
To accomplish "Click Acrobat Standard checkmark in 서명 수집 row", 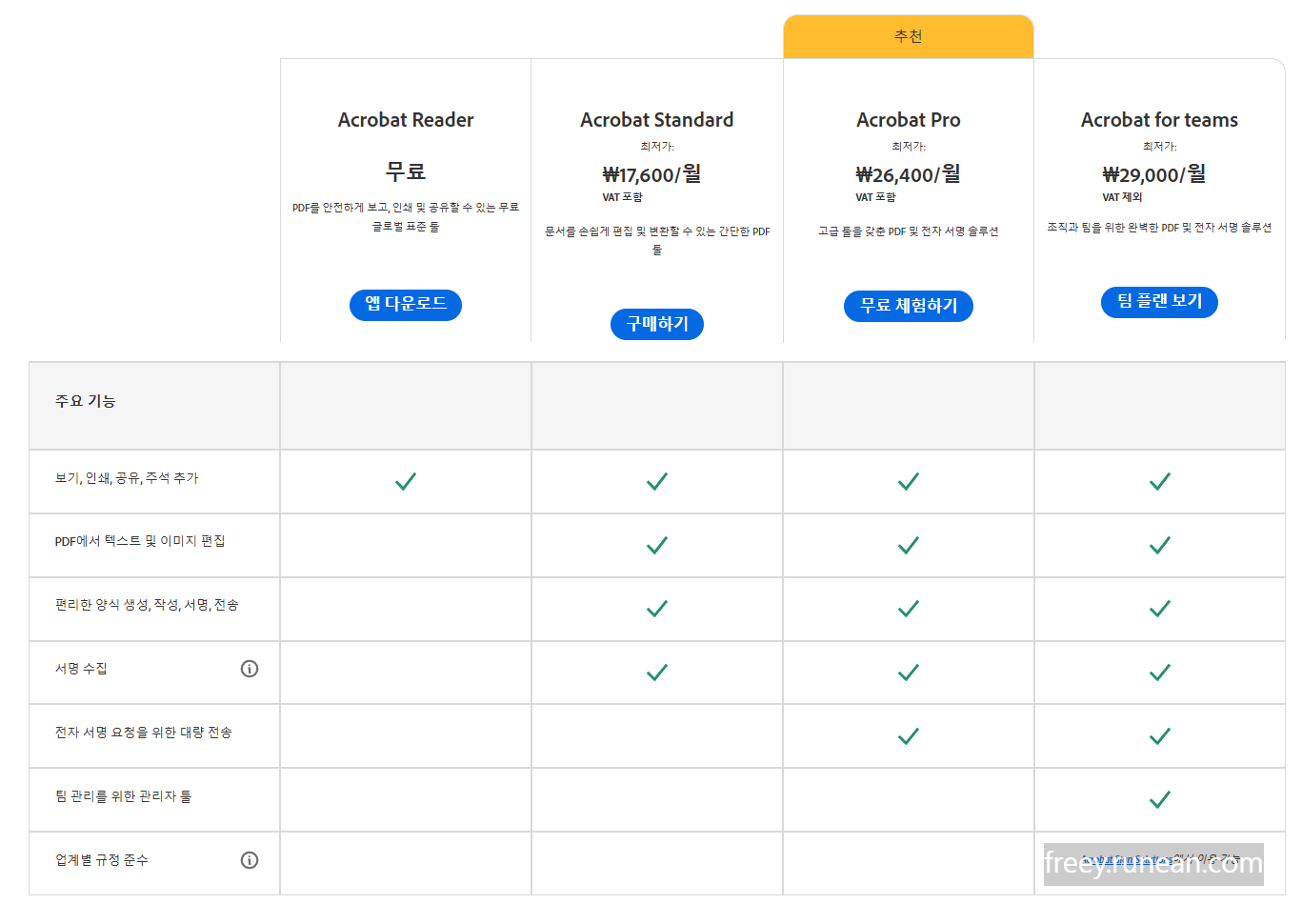I will point(657,673).
